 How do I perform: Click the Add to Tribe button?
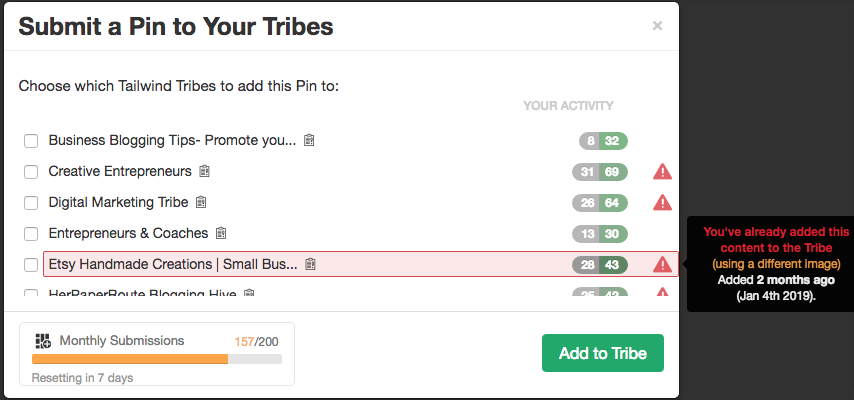pos(603,353)
